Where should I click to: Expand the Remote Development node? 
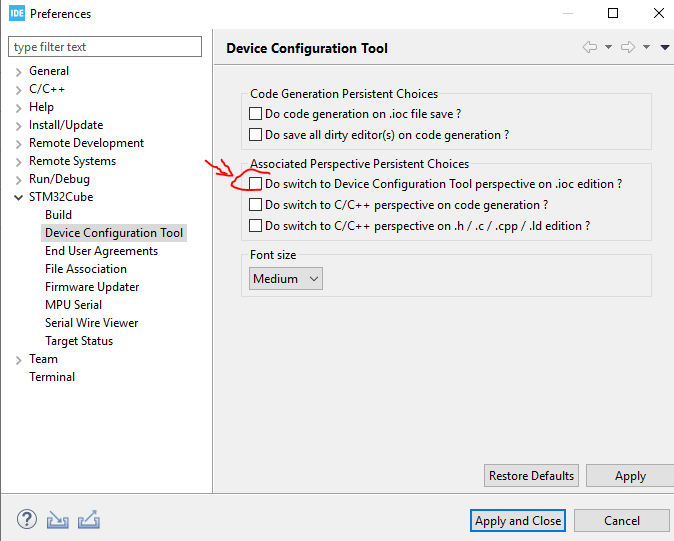(x=18, y=144)
